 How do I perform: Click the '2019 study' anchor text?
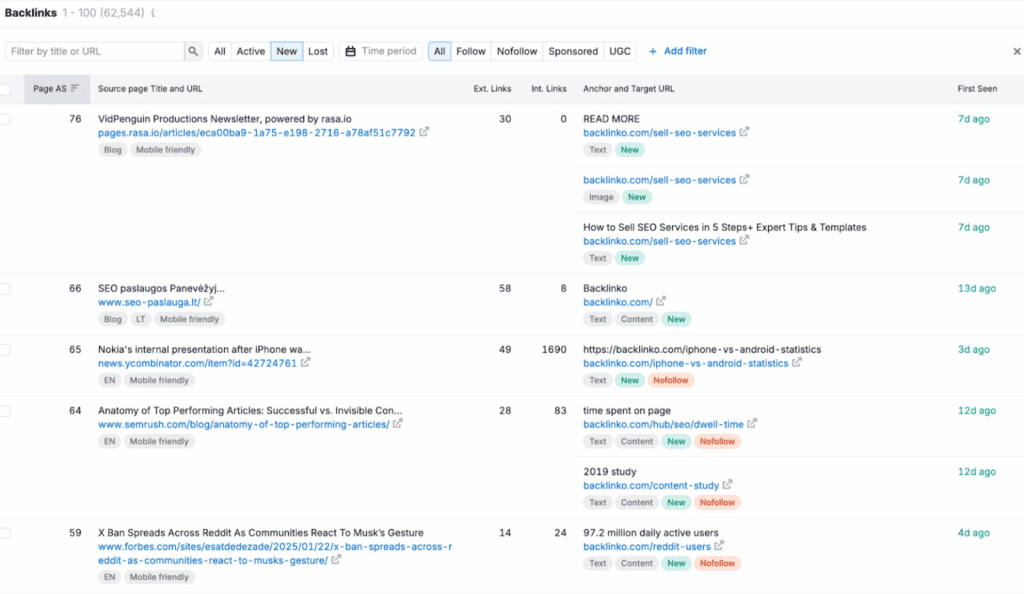tap(609, 471)
